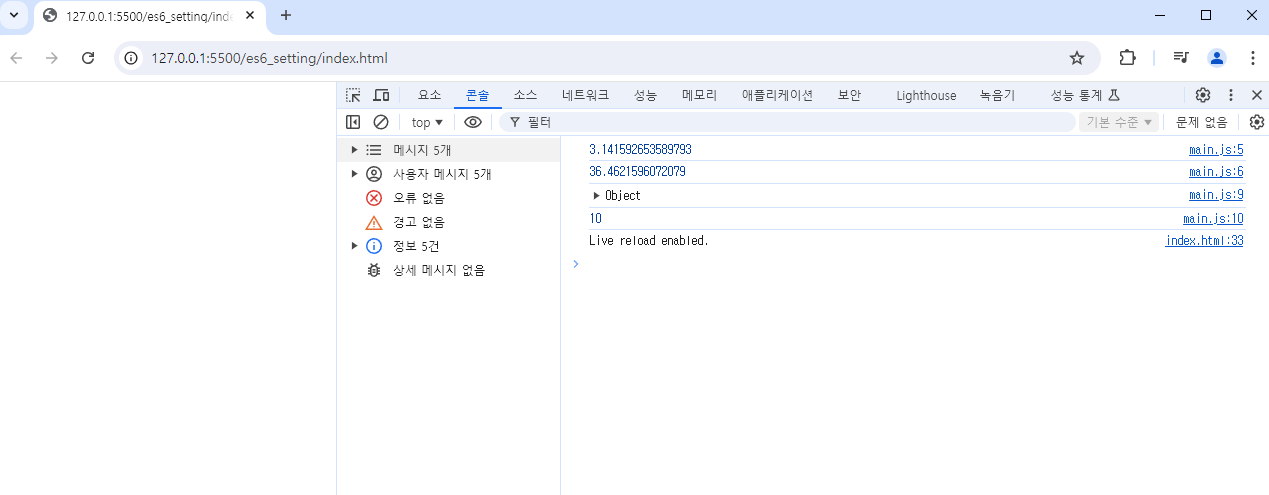
Task: Toggle the console sidebar icon
Action: [353, 122]
